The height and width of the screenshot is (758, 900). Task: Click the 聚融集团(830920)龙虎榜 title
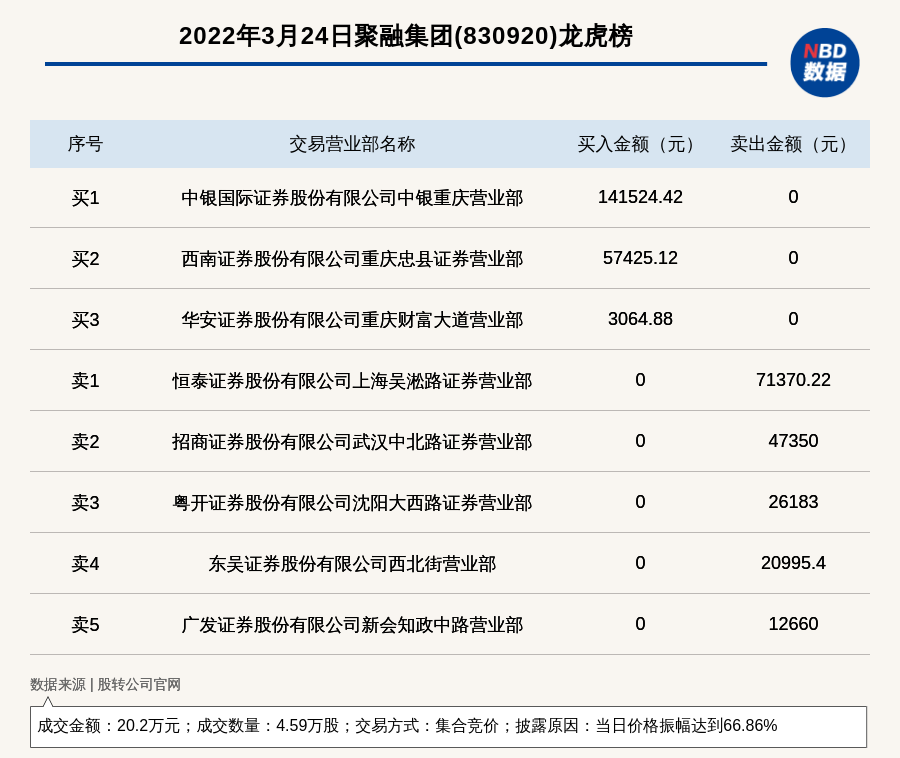click(405, 36)
